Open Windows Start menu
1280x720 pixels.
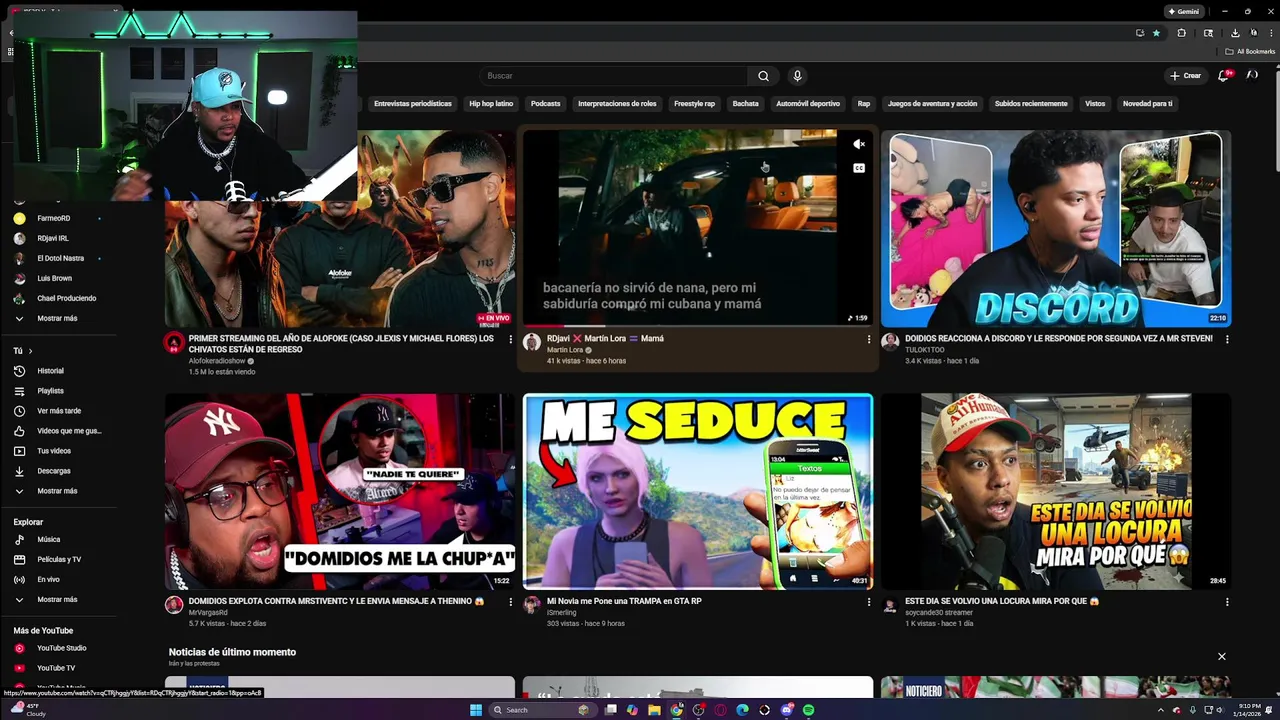[476, 710]
